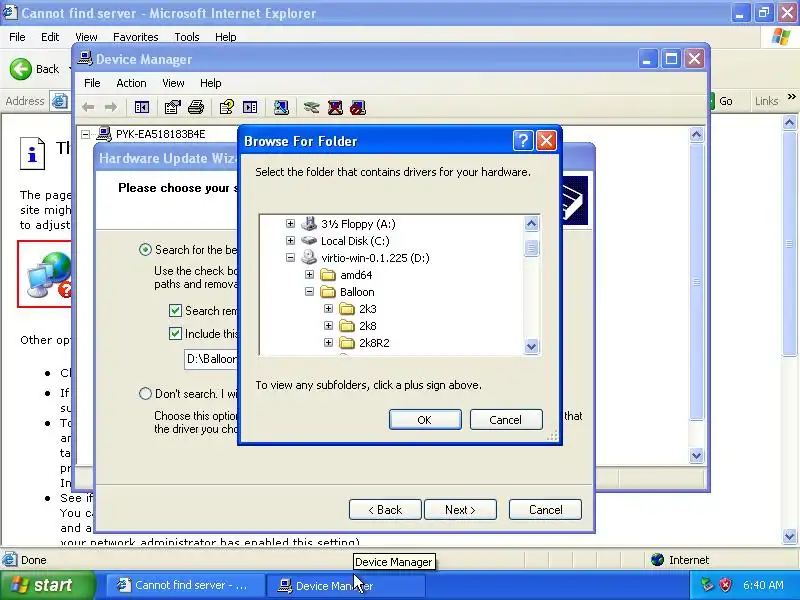Click the Local Disk C: drive icon

pos(309,240)
